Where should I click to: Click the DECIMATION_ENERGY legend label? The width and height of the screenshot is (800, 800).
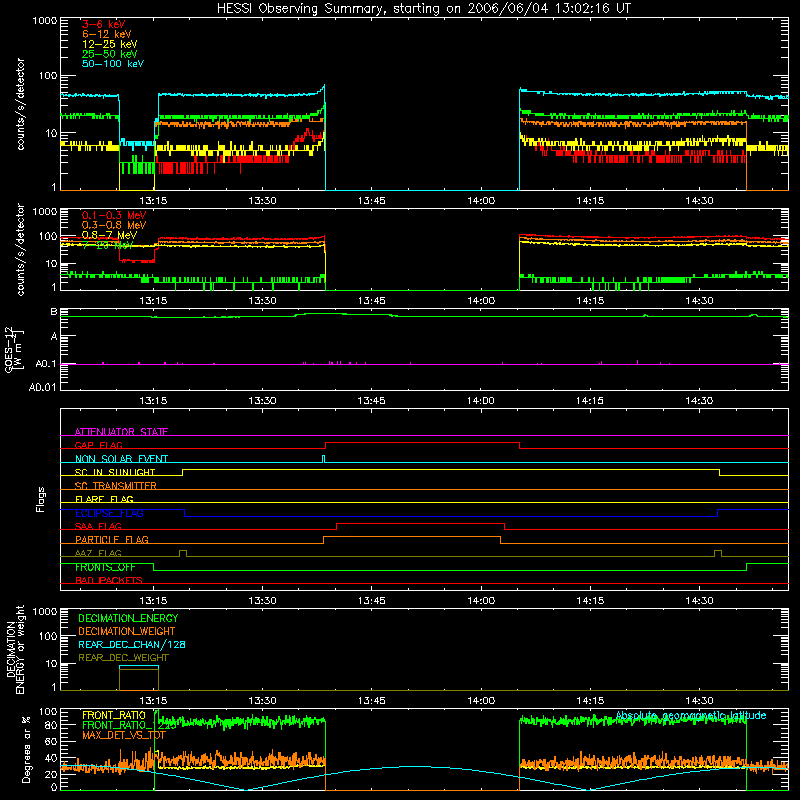click(128, 618)
